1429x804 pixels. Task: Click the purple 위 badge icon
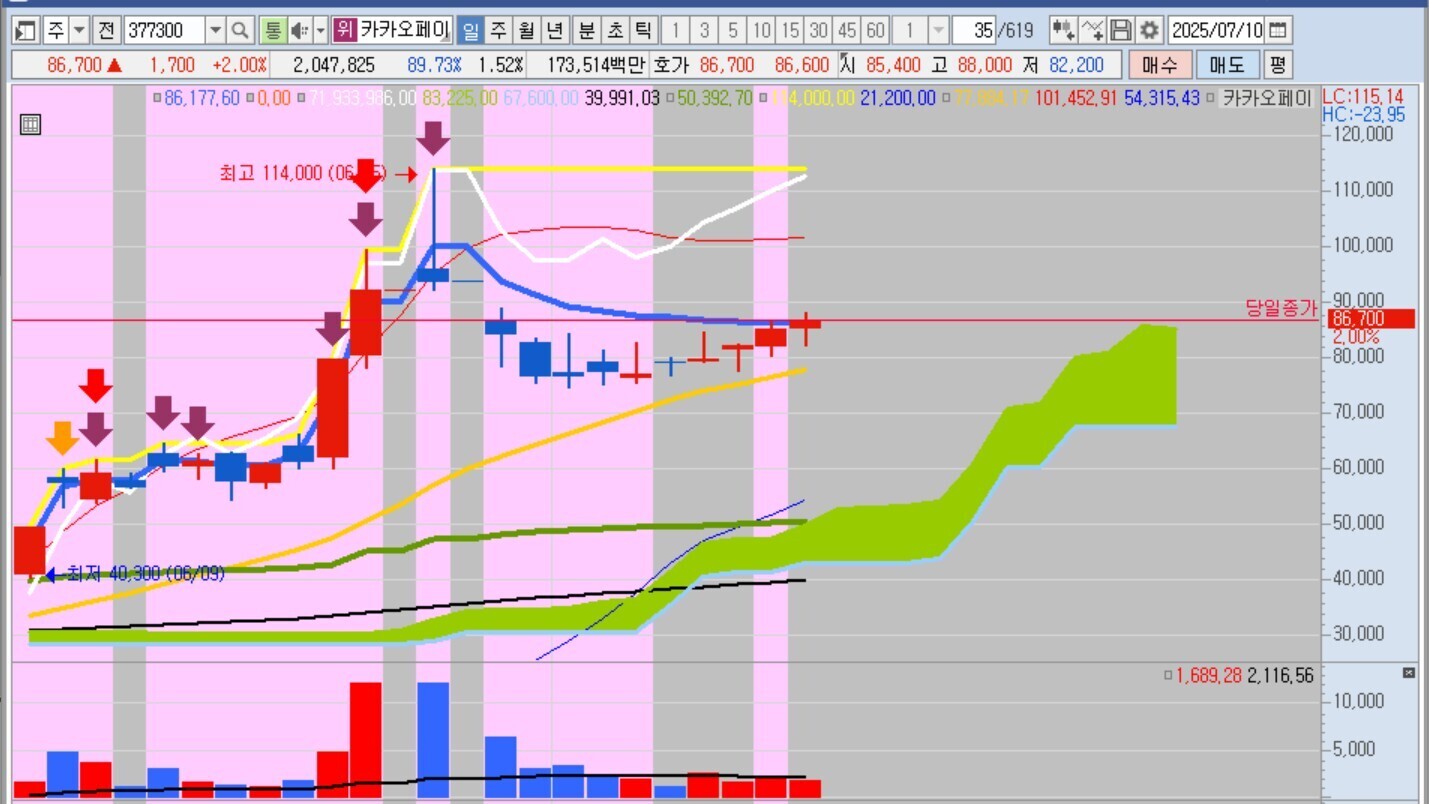pyautogui.click(x=345, y=30)
